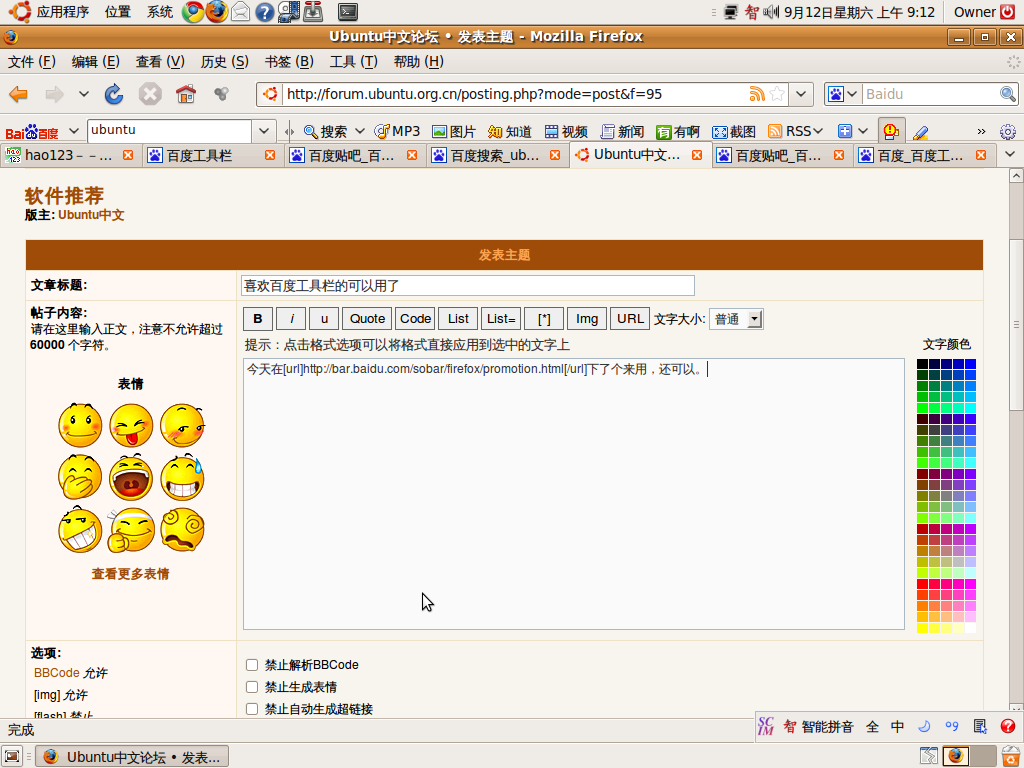Screen dimensions: 1024x768
Task: Expand the 搜索 button dropdown
Action: pyautogui.click(x=359, y=131)
